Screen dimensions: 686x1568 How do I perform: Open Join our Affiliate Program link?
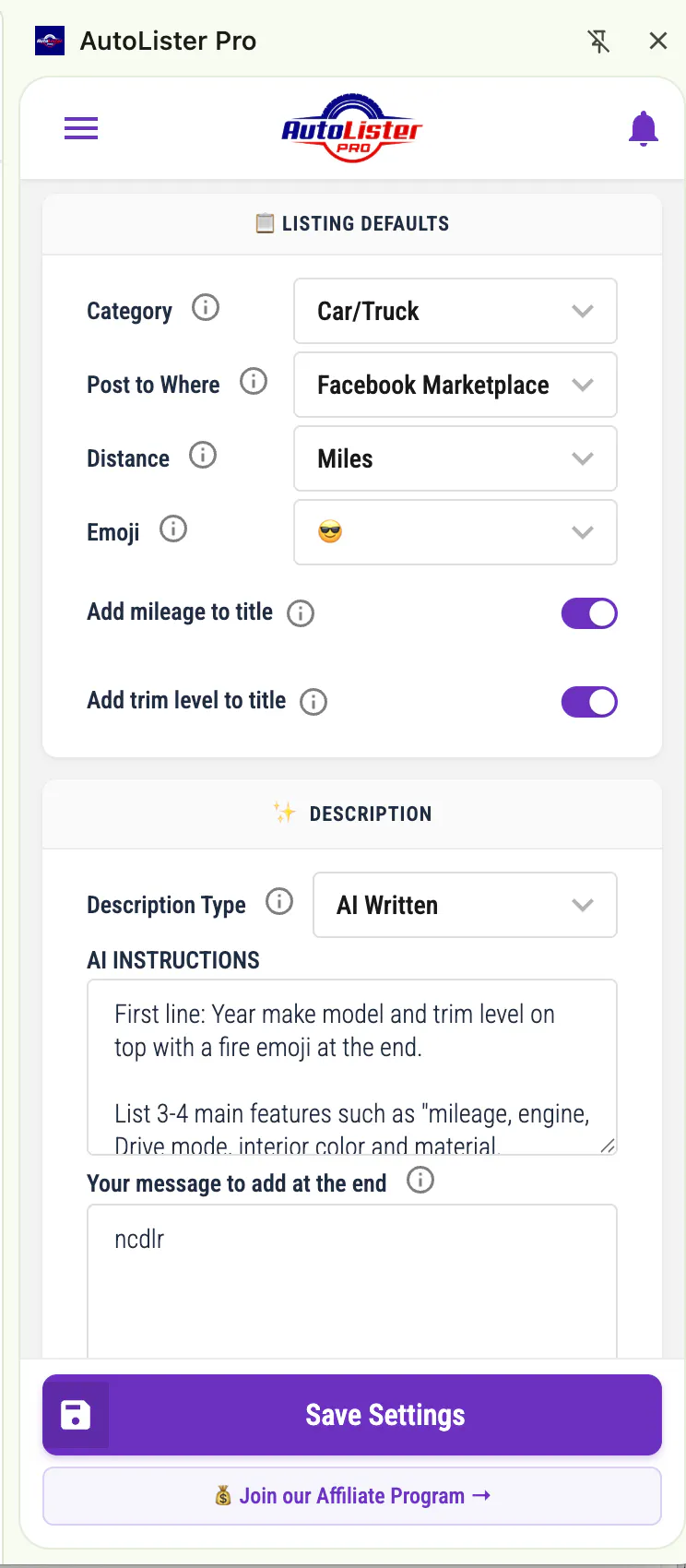click(x=352, y=1496)
